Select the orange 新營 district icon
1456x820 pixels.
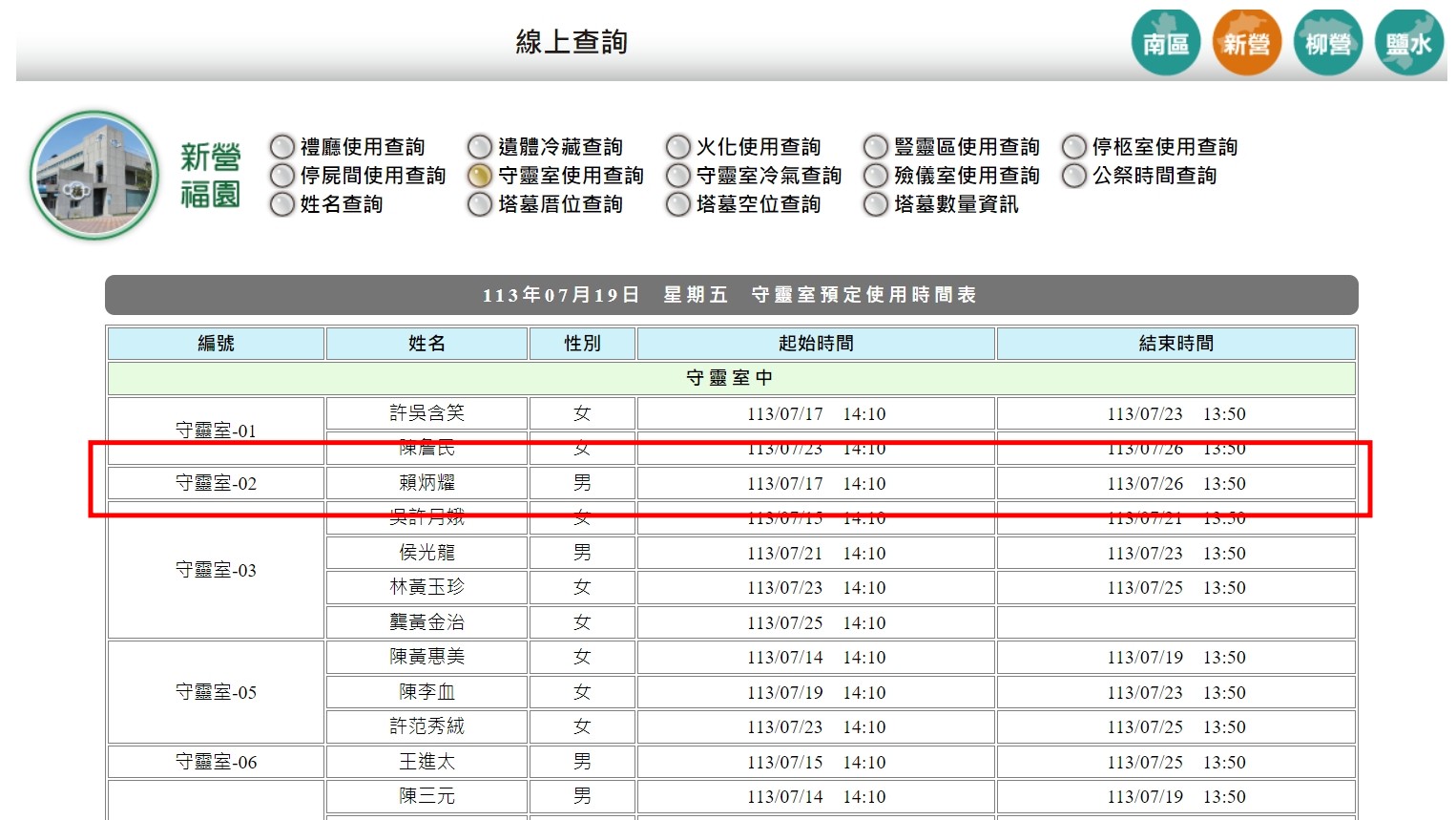click(1246, 43)
